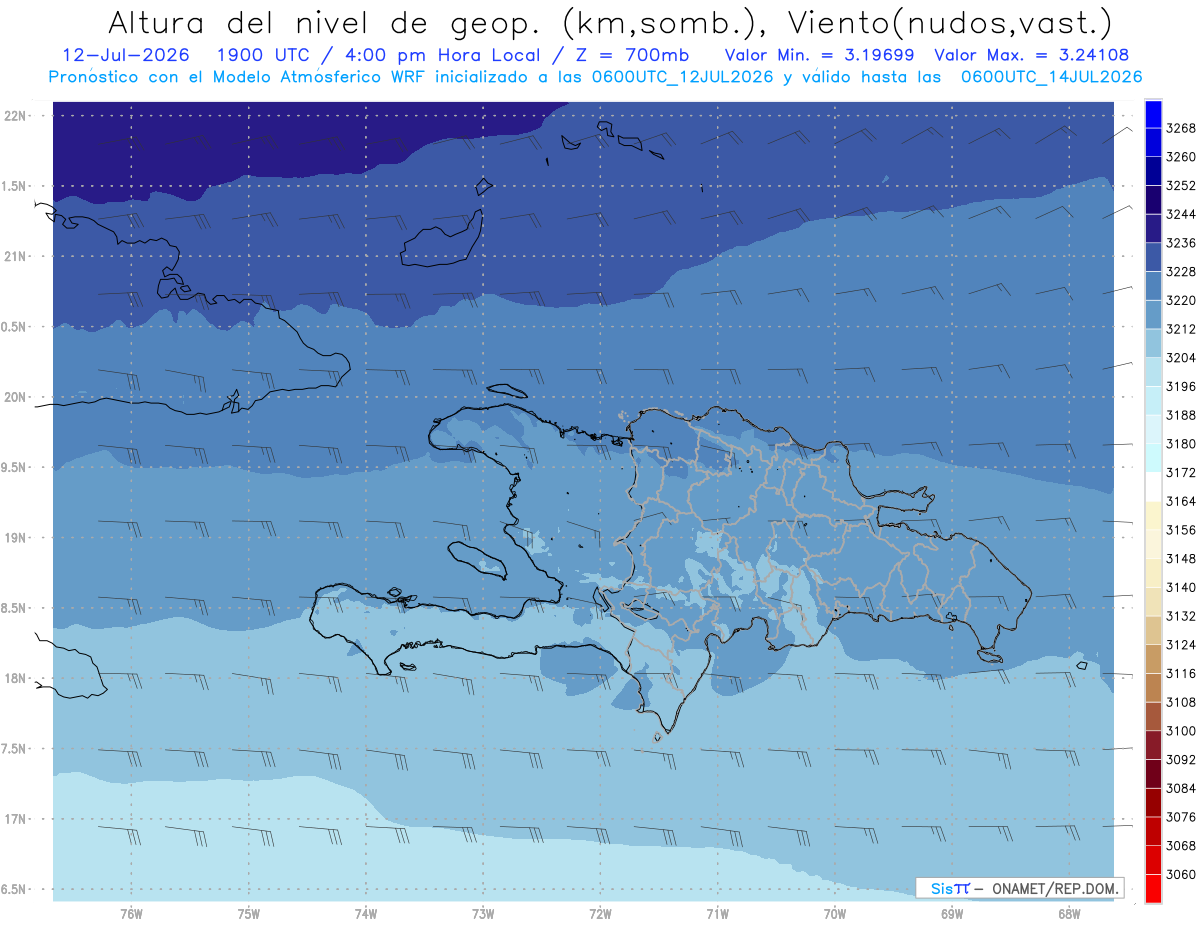Click the 3124 color scale label
This screenshot has width=1200, height=927.
point(1181,645)
